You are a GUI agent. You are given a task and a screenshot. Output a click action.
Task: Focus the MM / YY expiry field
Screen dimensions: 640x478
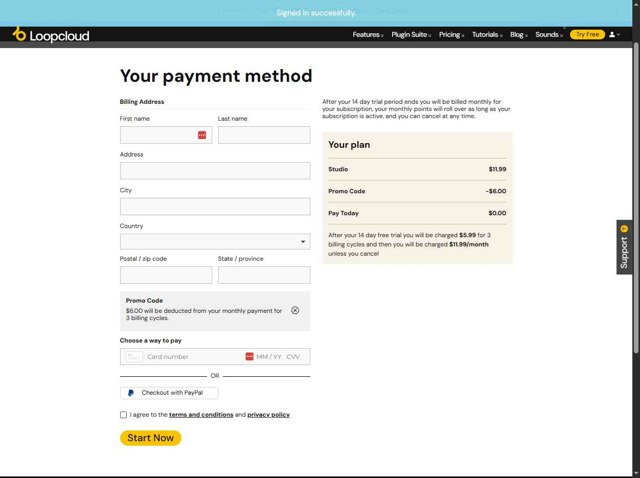click(269, 357)
